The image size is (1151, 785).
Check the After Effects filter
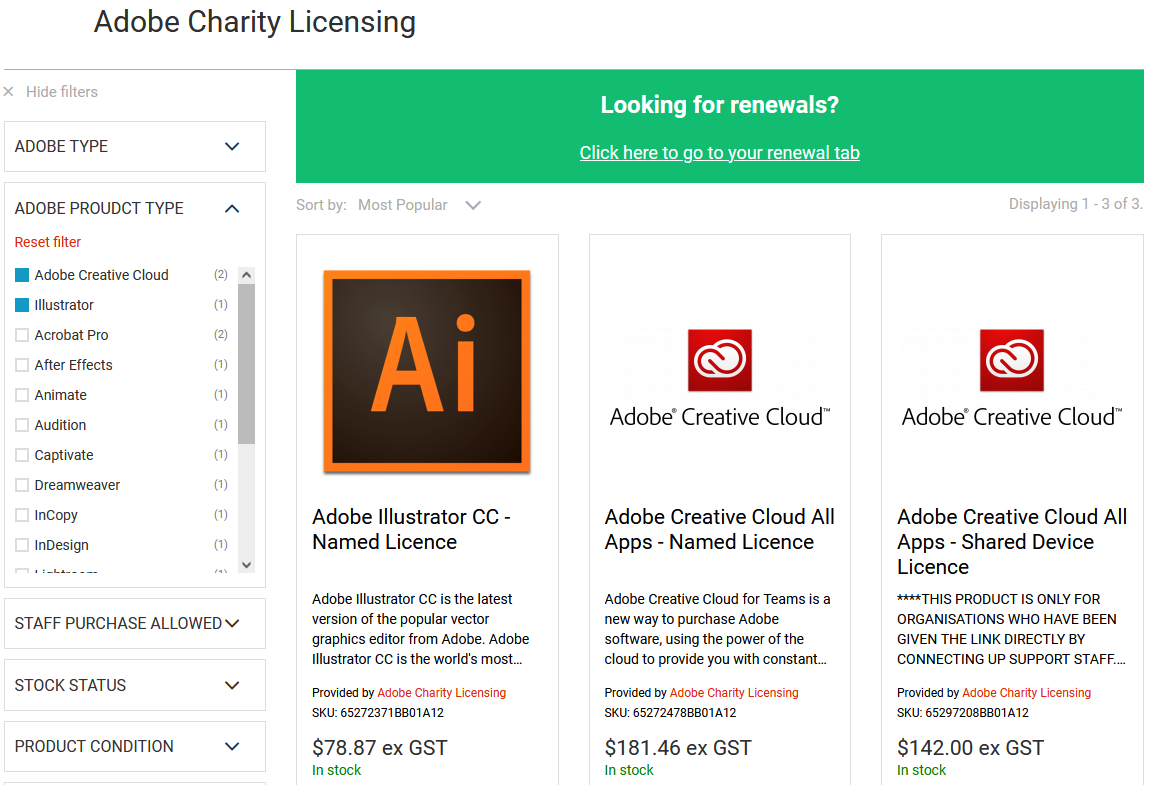(22, 365)
